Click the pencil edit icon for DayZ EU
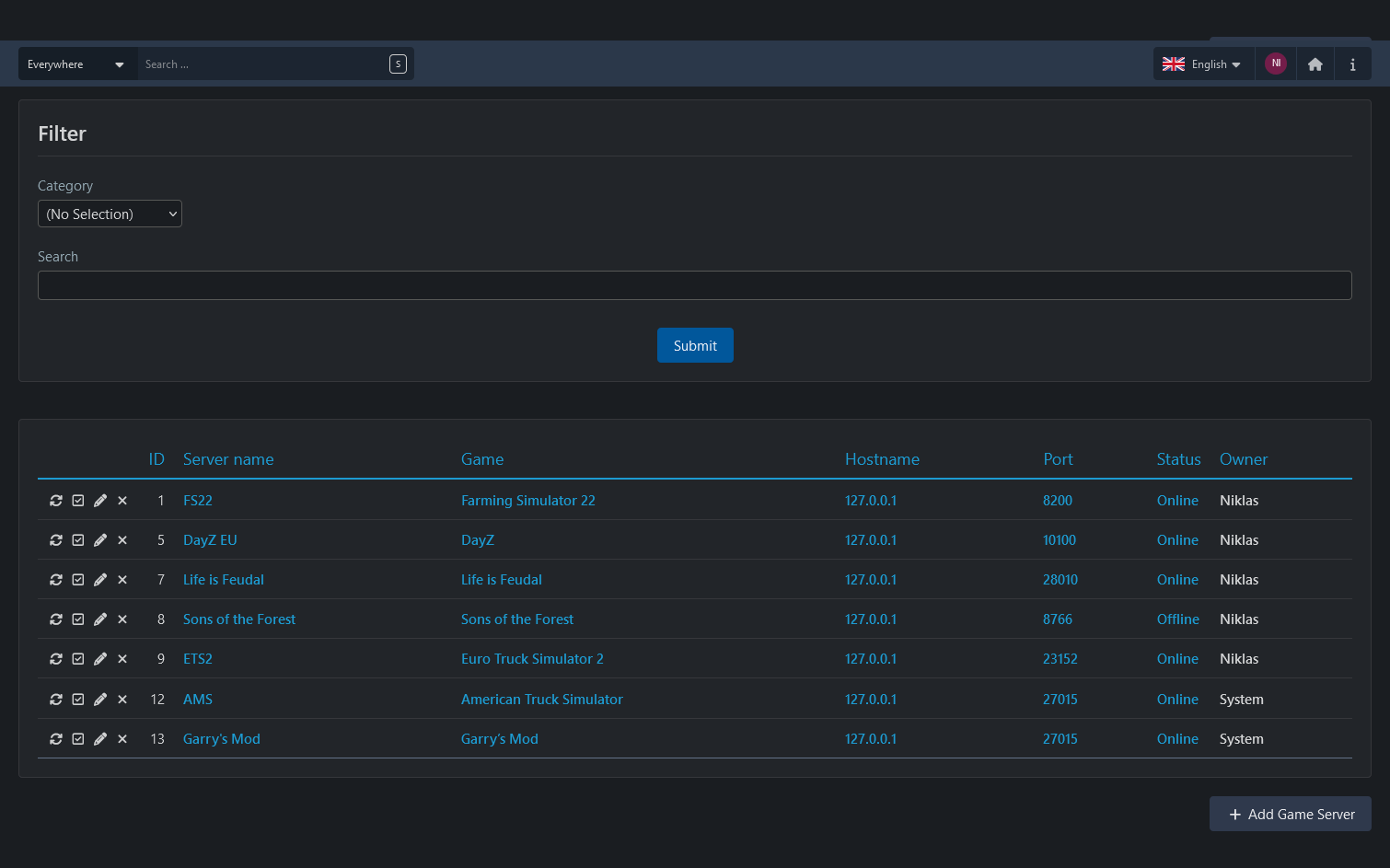This screenshot has width=1390, height=868. [x=100, y=540]
